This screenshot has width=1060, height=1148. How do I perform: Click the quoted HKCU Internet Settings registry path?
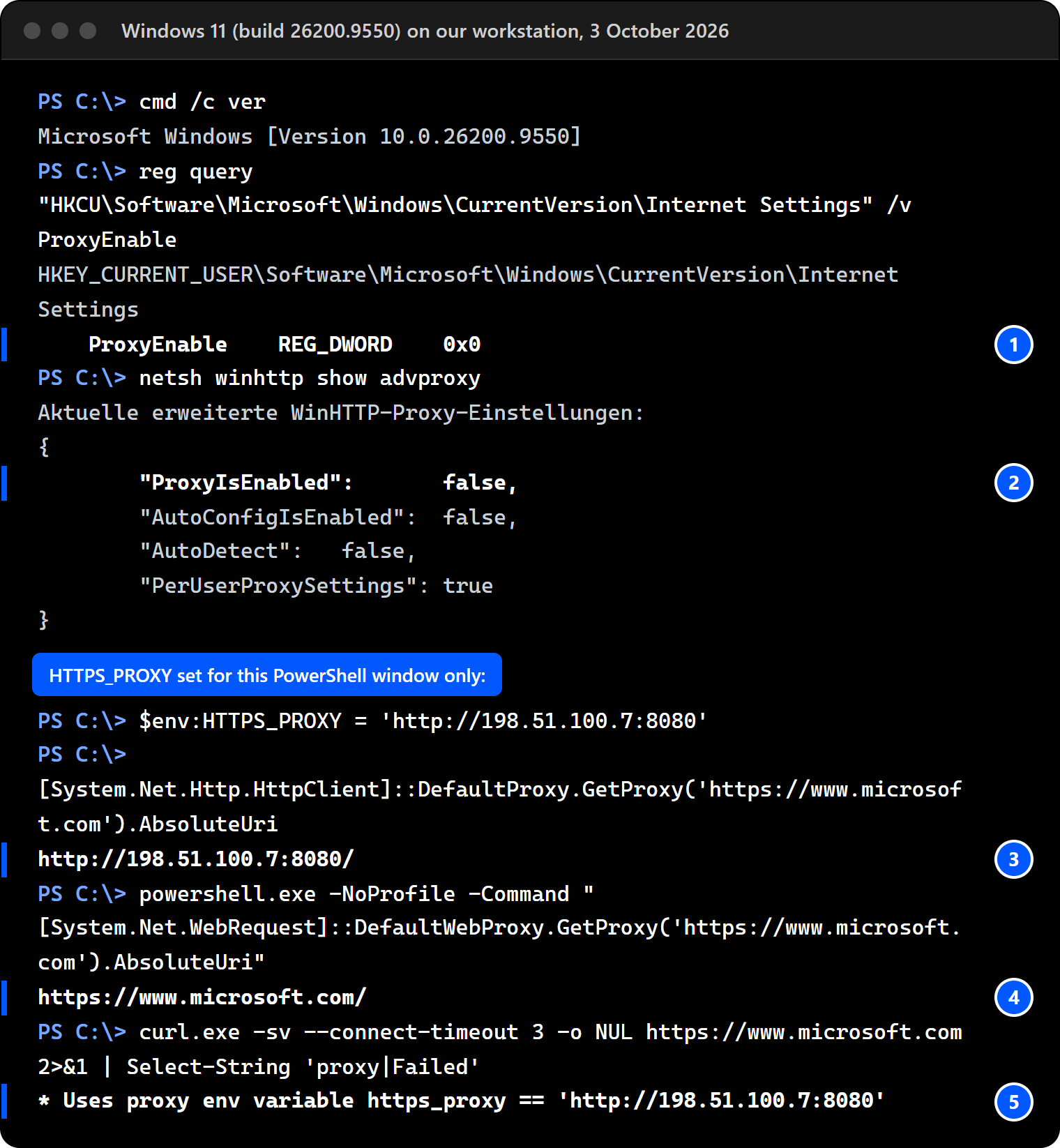point(455,205)
